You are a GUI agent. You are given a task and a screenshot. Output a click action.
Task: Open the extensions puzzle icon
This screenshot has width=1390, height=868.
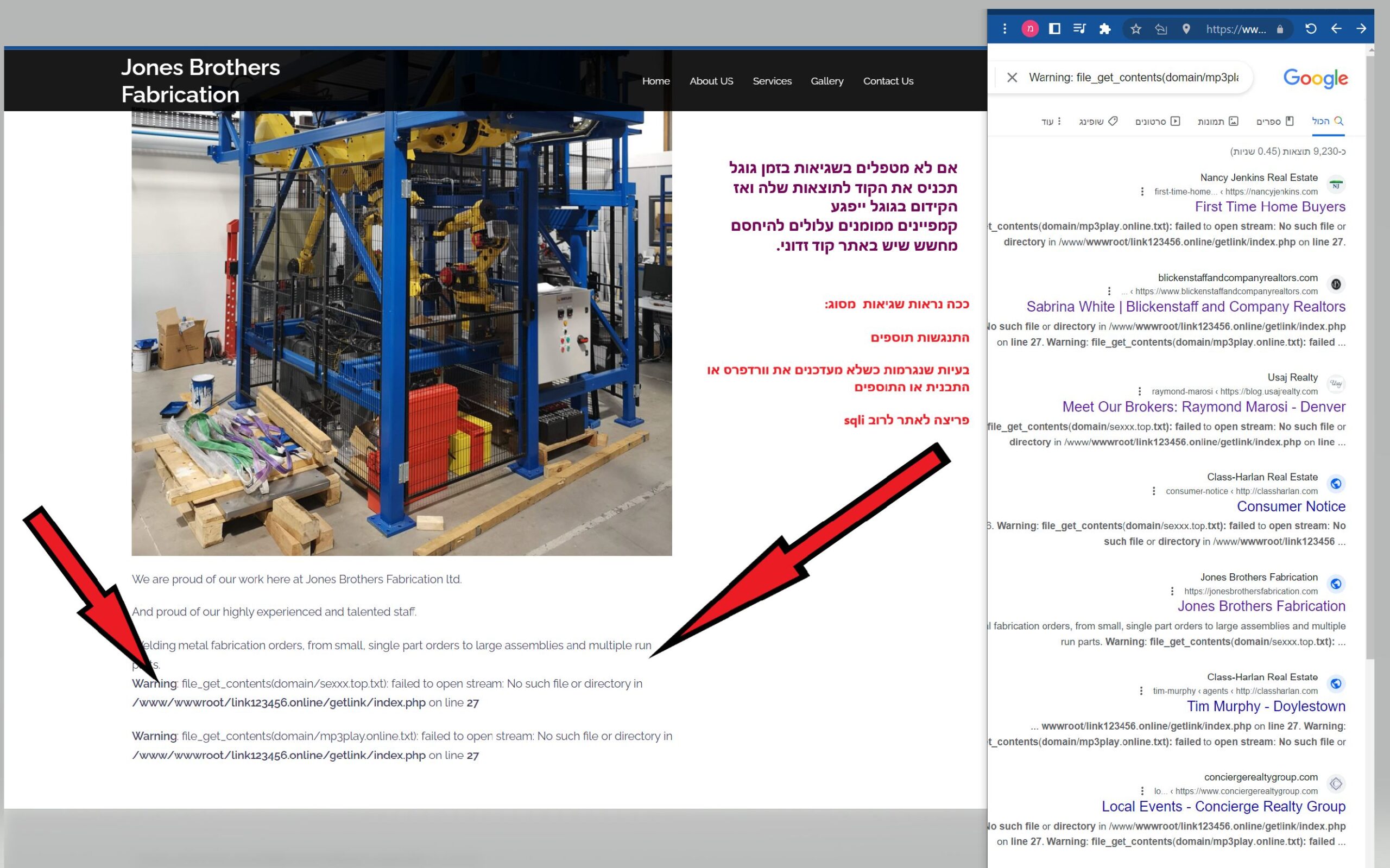1104,29
